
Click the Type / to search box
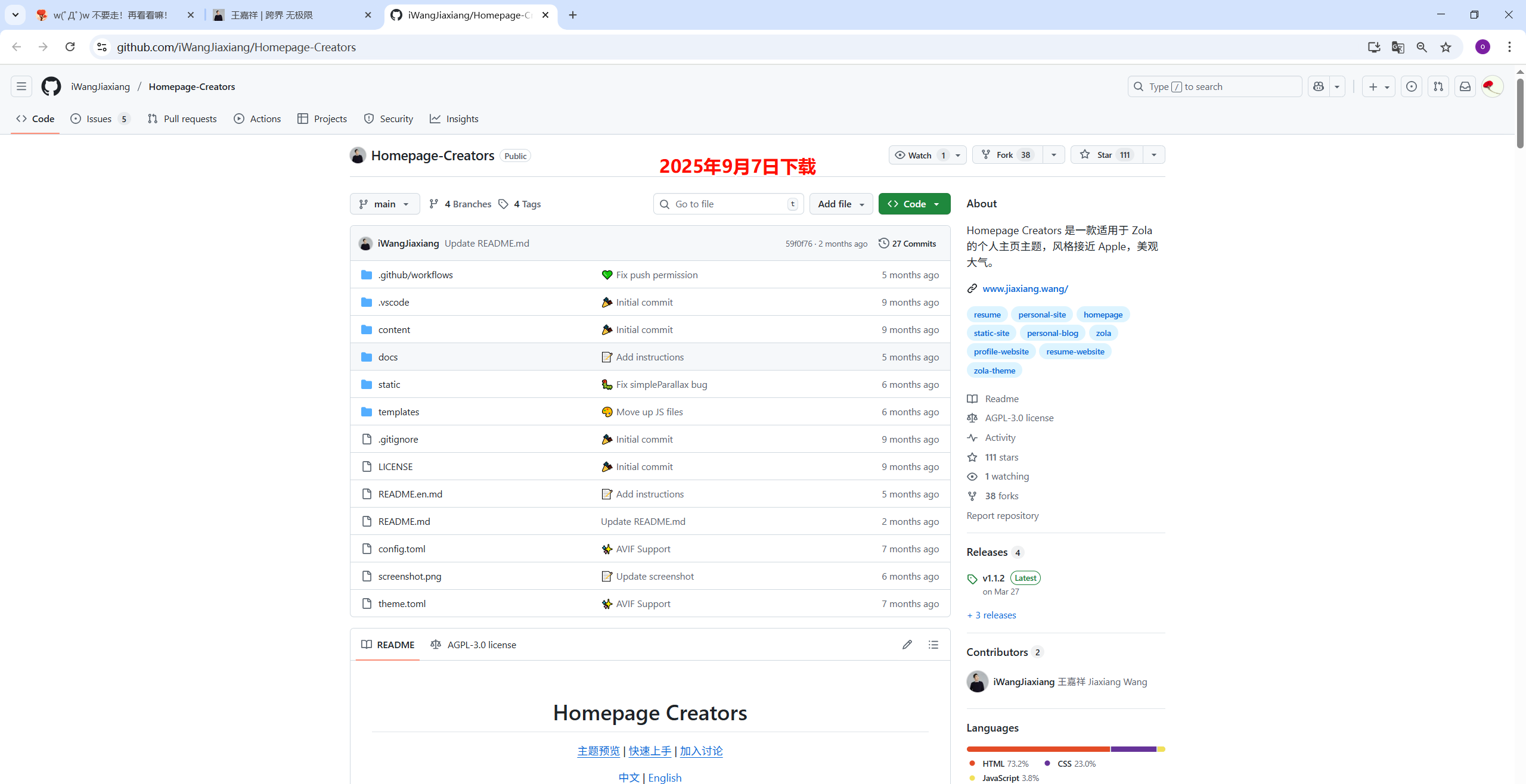(1215, 86)
